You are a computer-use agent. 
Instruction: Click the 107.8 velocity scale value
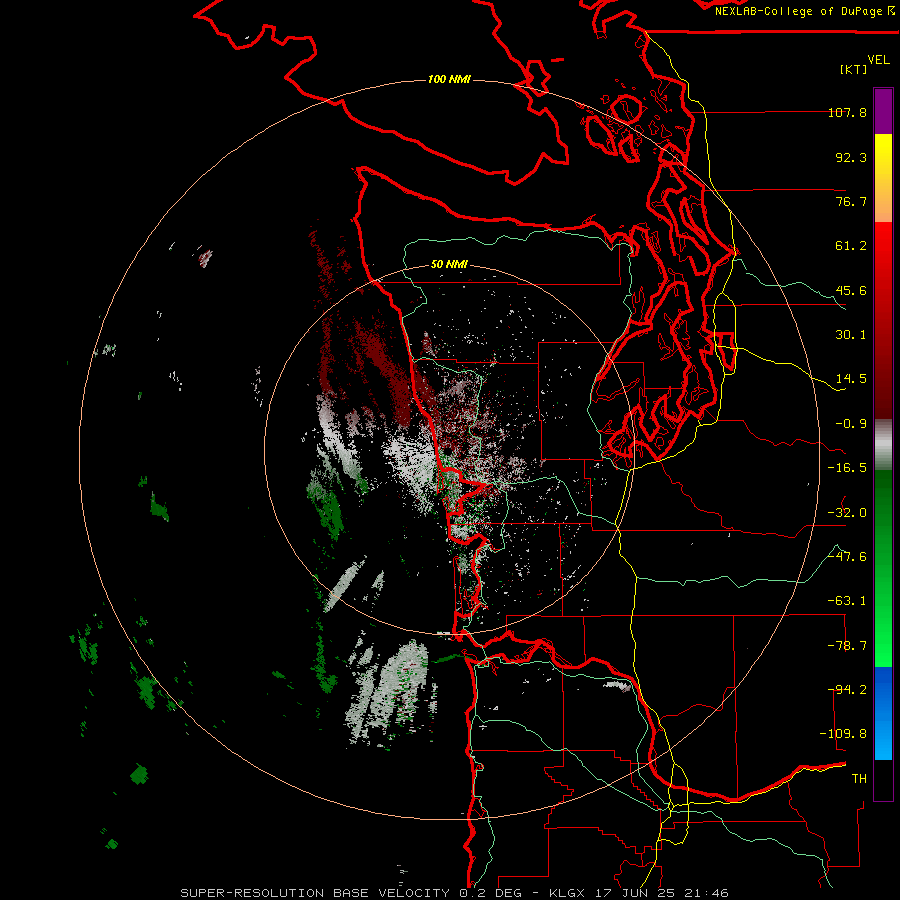click(847, 112)
